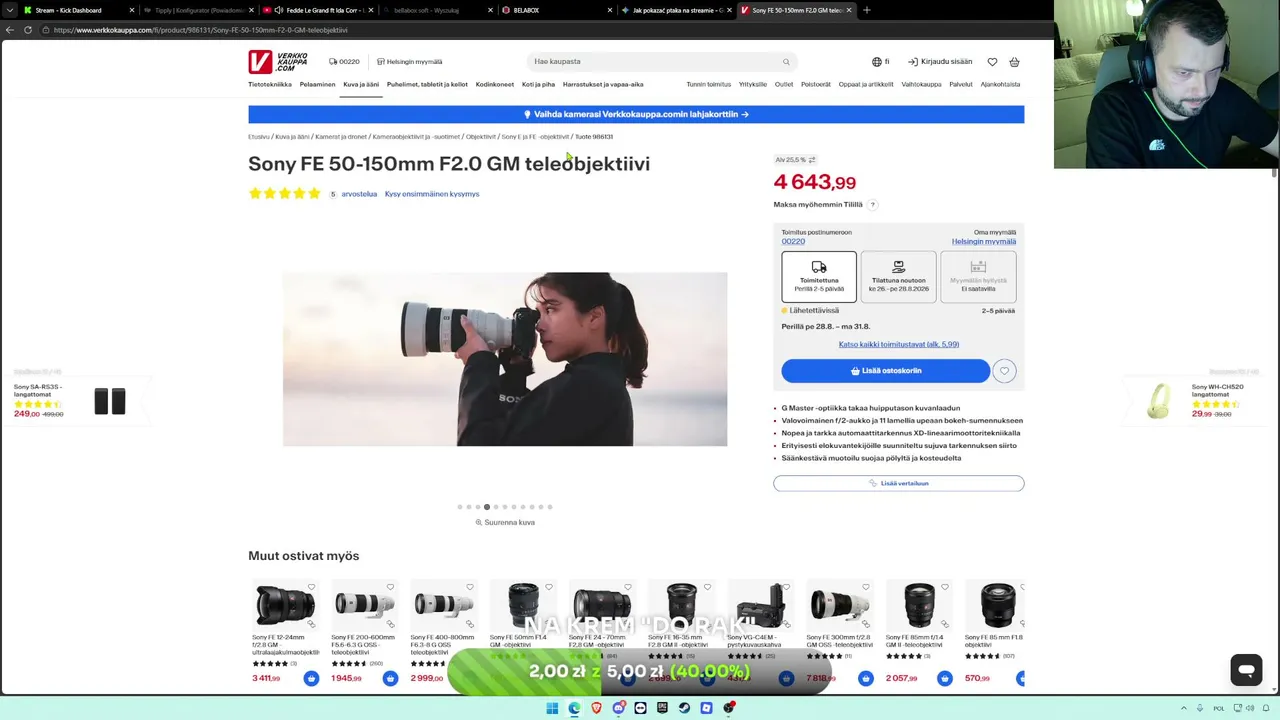Viewport: 1280px width, 720px height.
Task: Show hidden system tray icons
Action: click(x=1184, y=708)
